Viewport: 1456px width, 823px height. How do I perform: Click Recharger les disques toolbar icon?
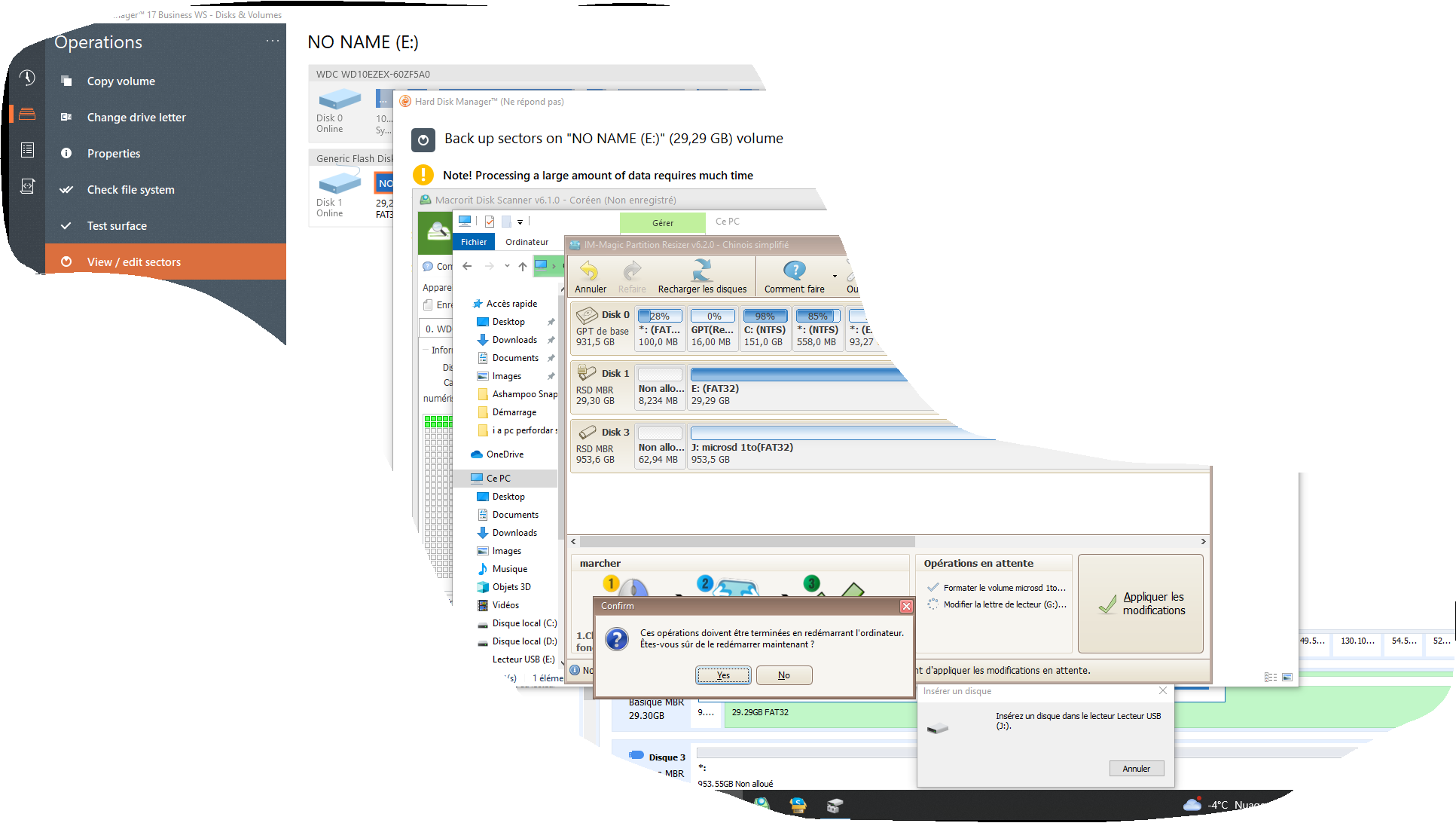tap(702, 270)
